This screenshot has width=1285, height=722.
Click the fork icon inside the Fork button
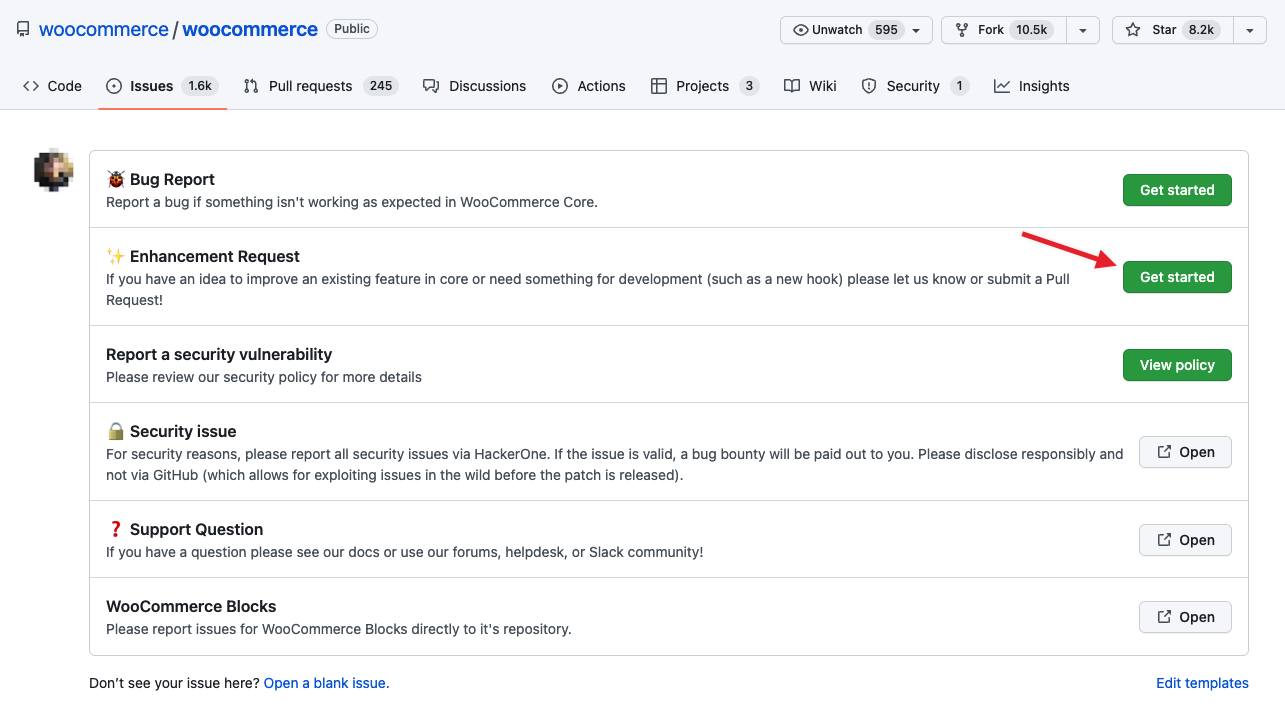pos(960,29)
